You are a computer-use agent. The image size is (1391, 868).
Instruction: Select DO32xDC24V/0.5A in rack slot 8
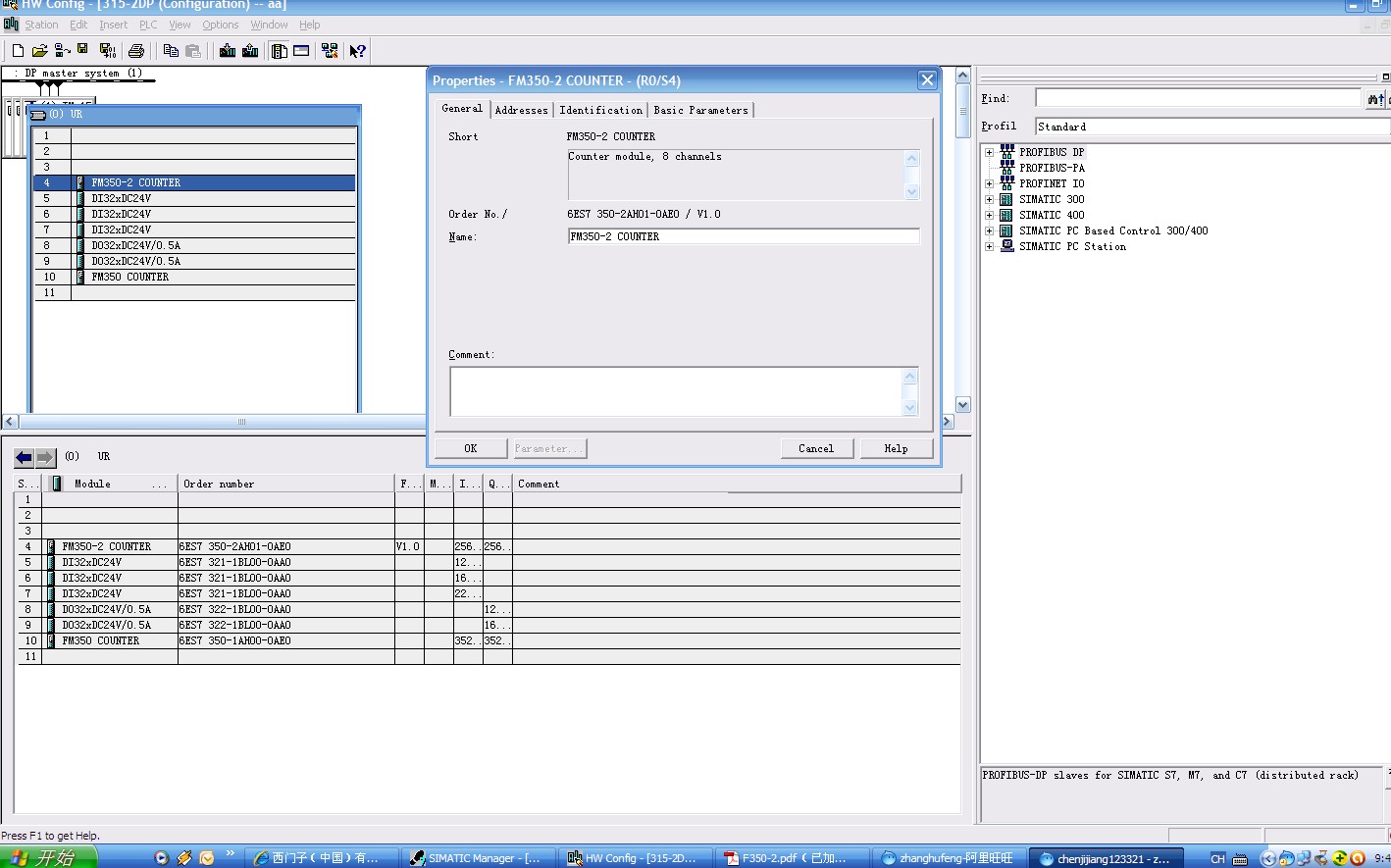pyautogui.click(x=194, y=245)
